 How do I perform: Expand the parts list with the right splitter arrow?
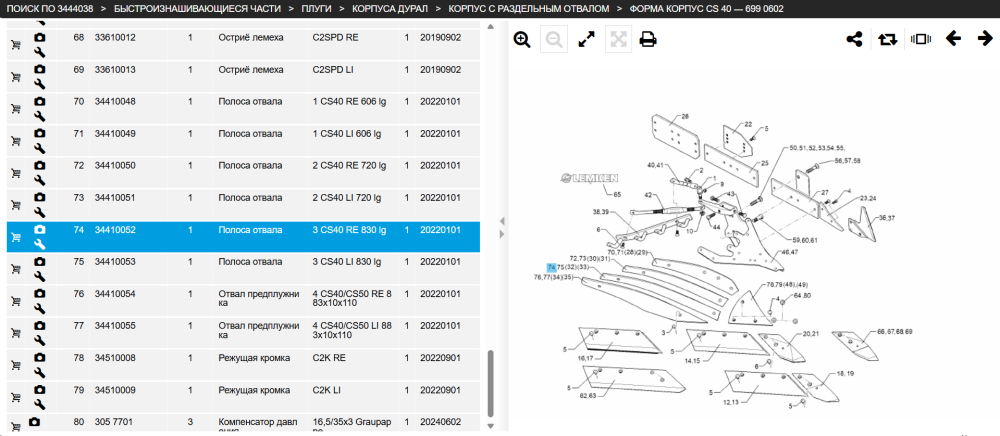click(502, 233)
